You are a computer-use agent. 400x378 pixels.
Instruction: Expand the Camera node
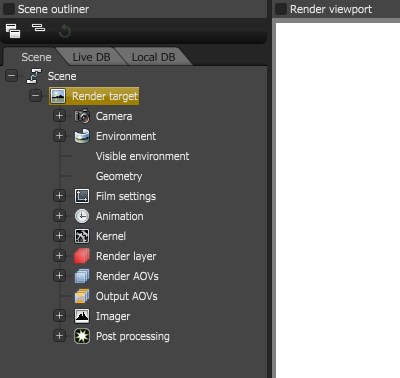coord(59,116)
